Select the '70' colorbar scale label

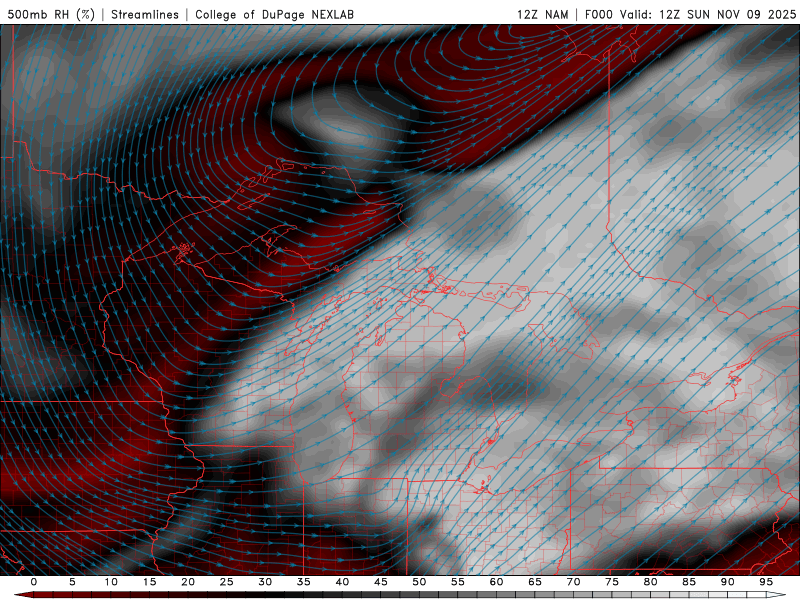pyautogui.click(x=573, y=582)
